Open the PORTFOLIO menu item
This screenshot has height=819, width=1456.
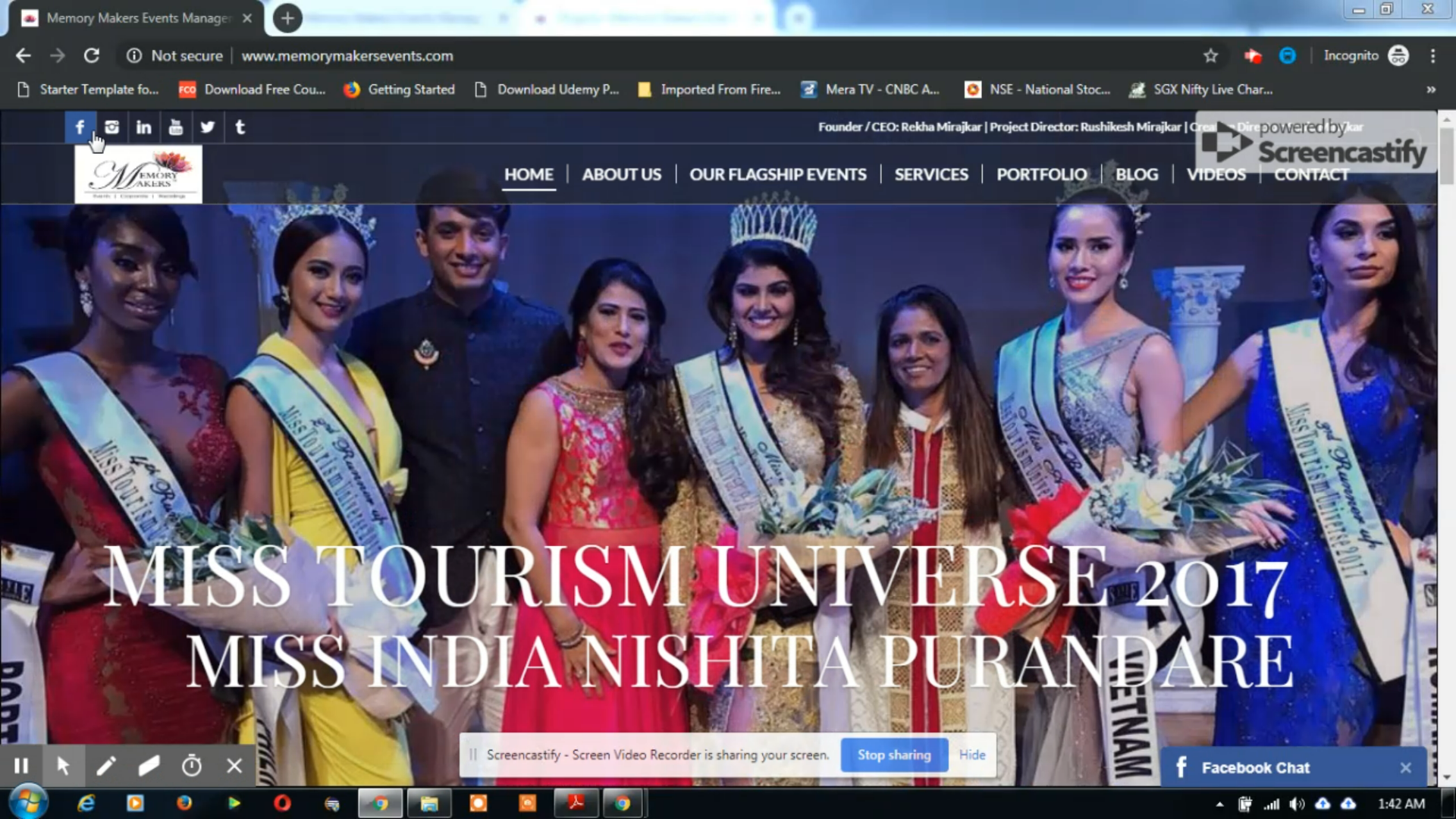[x=1041, y=174]
